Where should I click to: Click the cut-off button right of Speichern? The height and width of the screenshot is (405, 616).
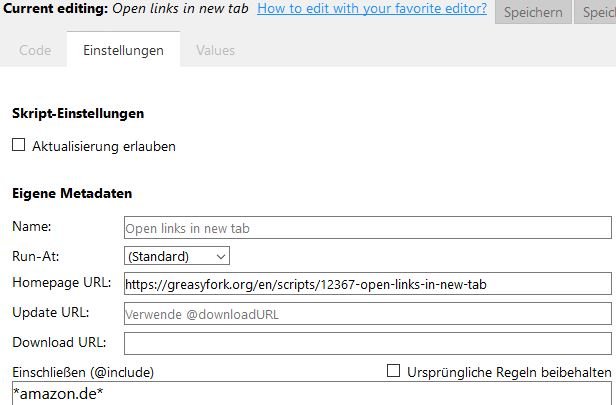600,11
